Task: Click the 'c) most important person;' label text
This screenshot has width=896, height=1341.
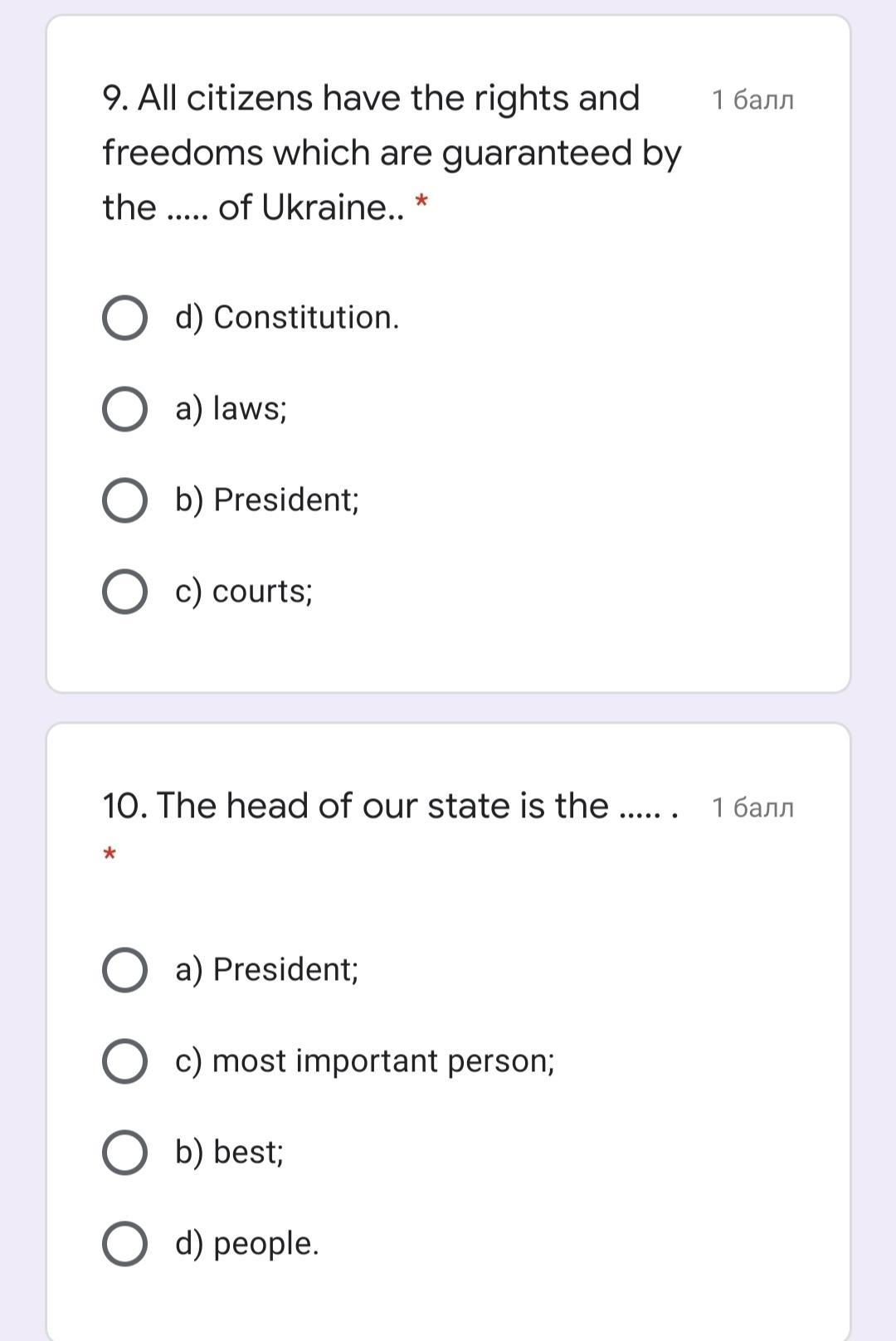Action: pyautogui.click(x=365, y=1061)
